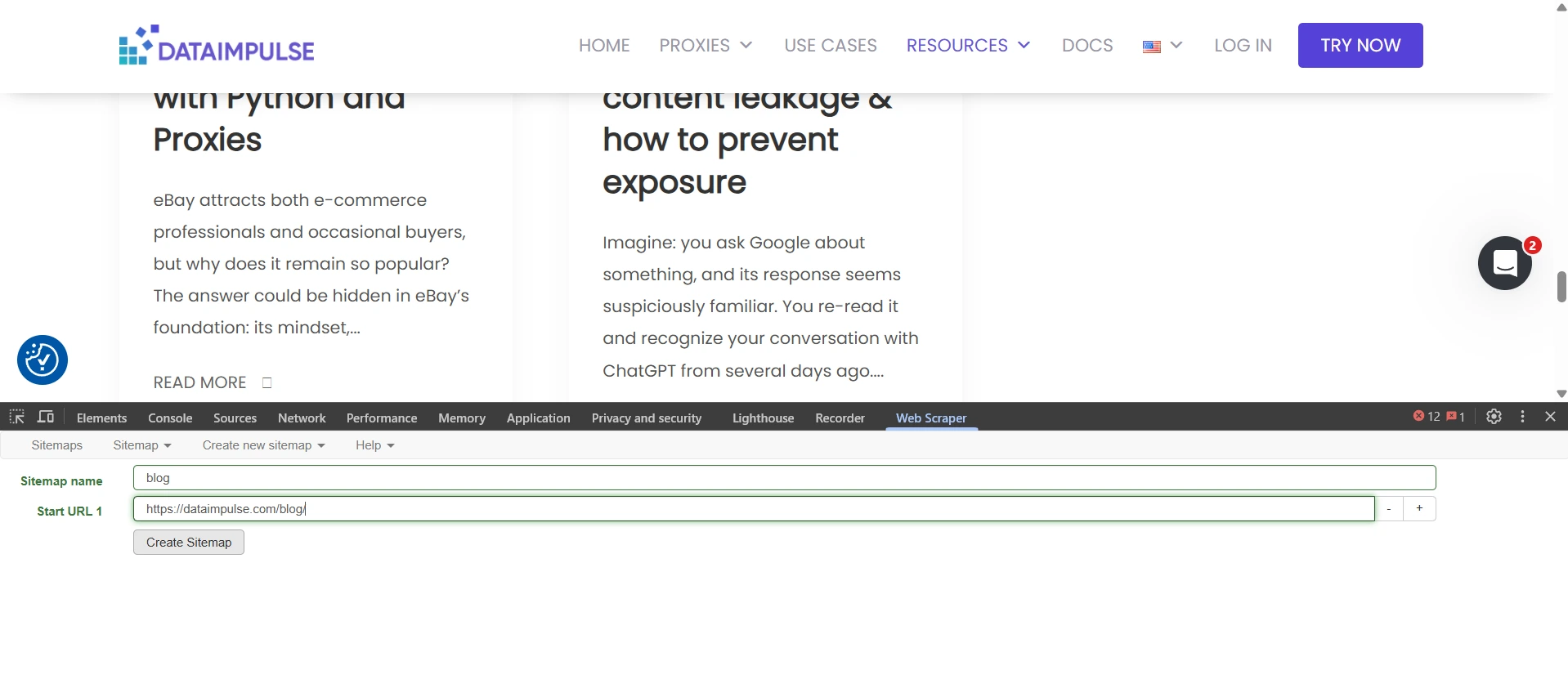
Task: Click the eBay article excerpt text
Action: coord(311,264)
